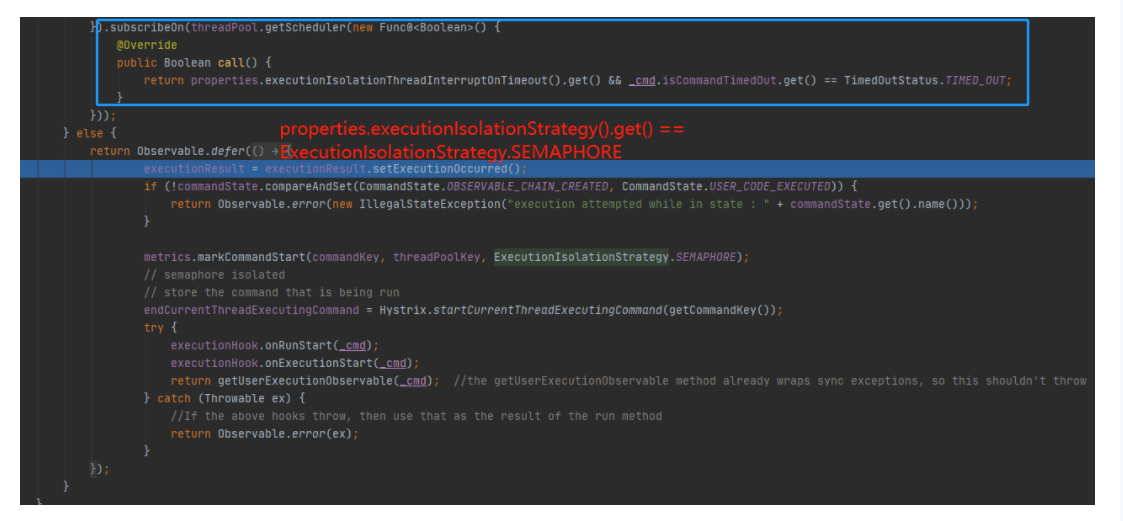Click comment about wrapping sync exceptions

click(x=770, y=381)
